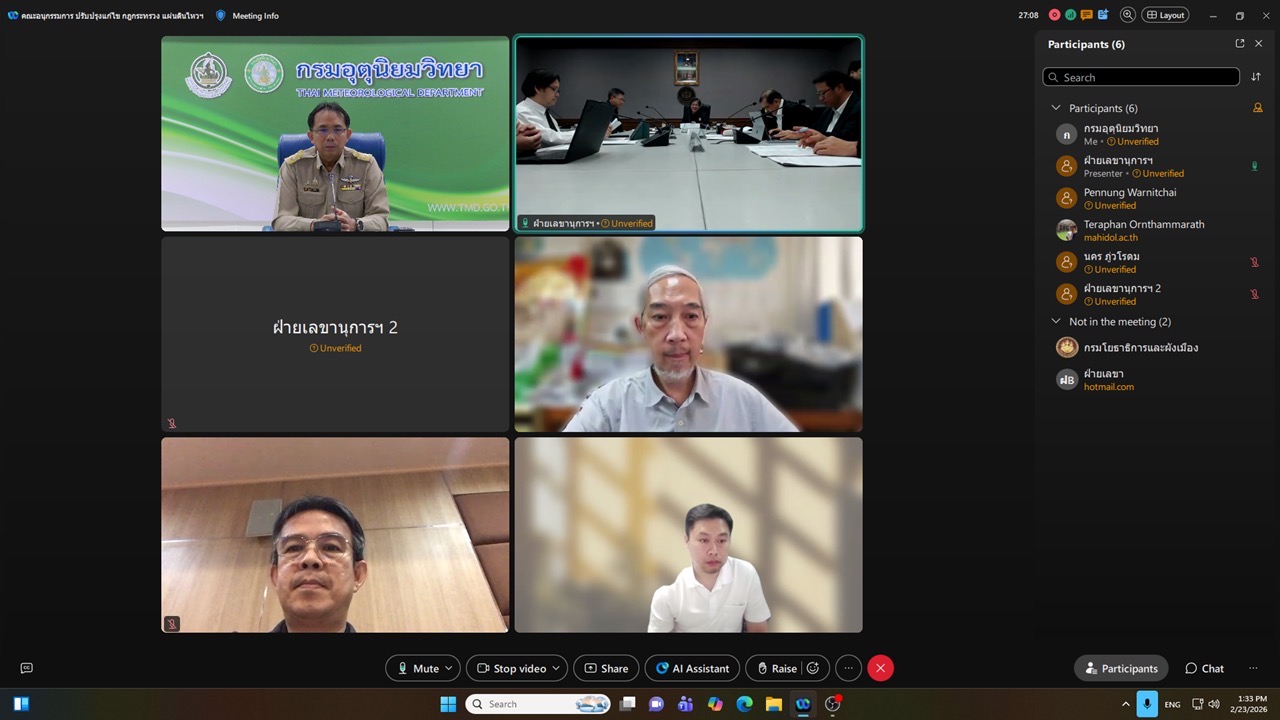Open the video options arrow next to Stop video

click(x=556, y=668)
